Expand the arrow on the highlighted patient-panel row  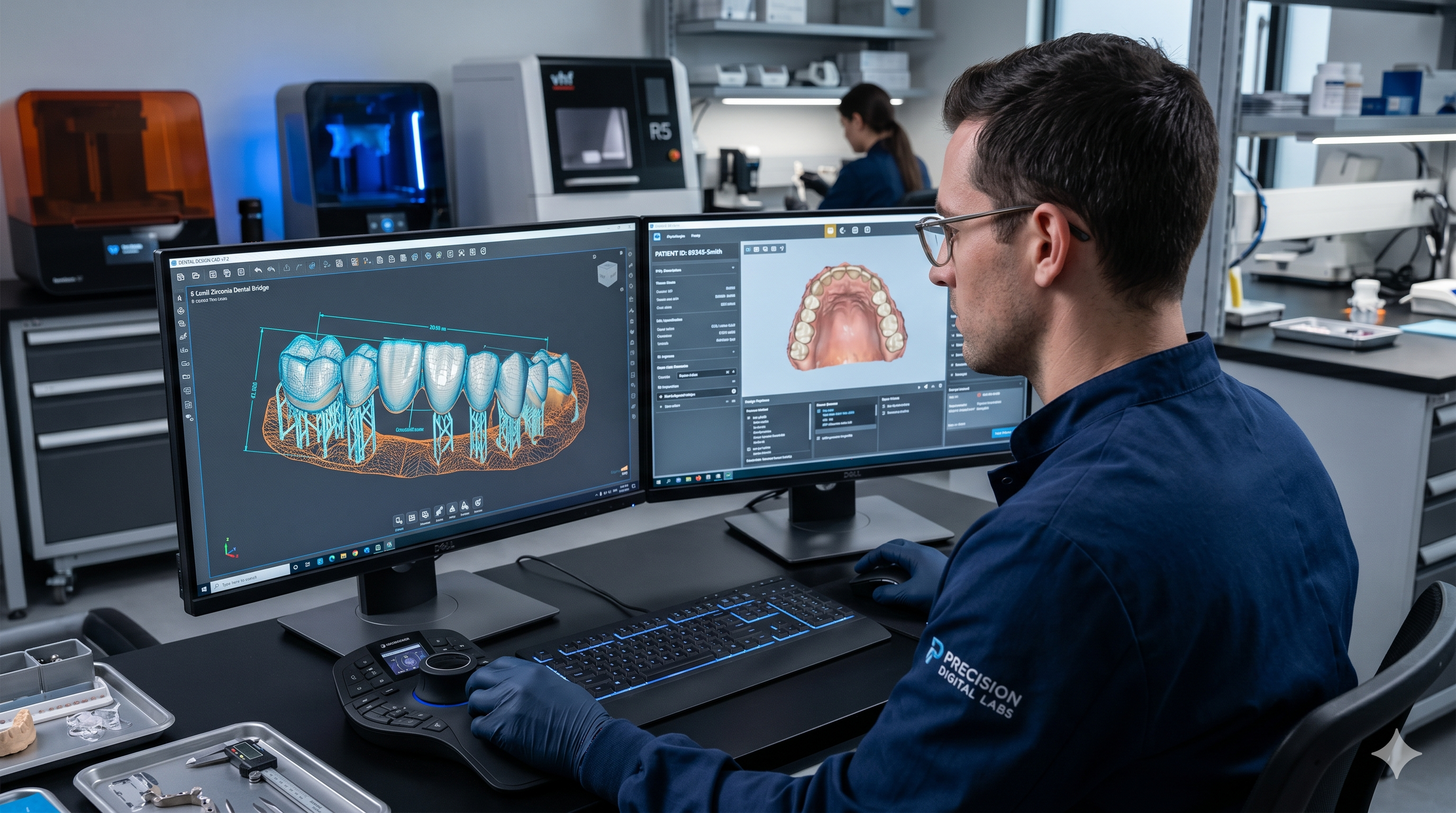[661, 396]
